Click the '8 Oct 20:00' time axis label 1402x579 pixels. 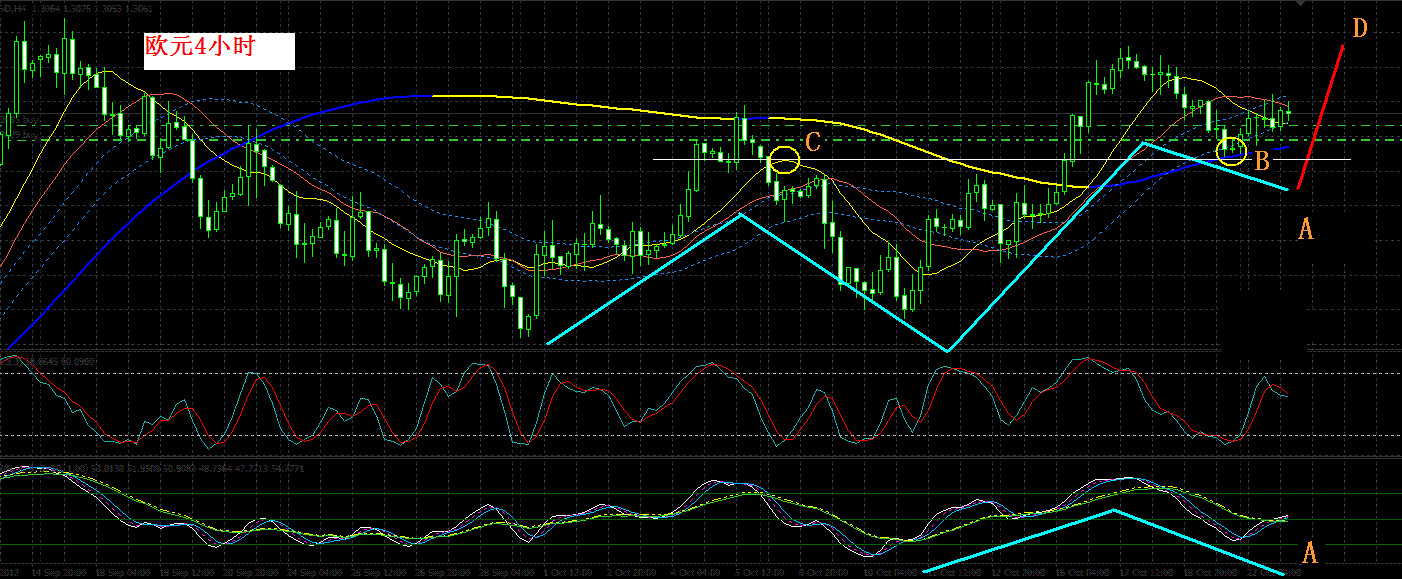coord(824,572)
